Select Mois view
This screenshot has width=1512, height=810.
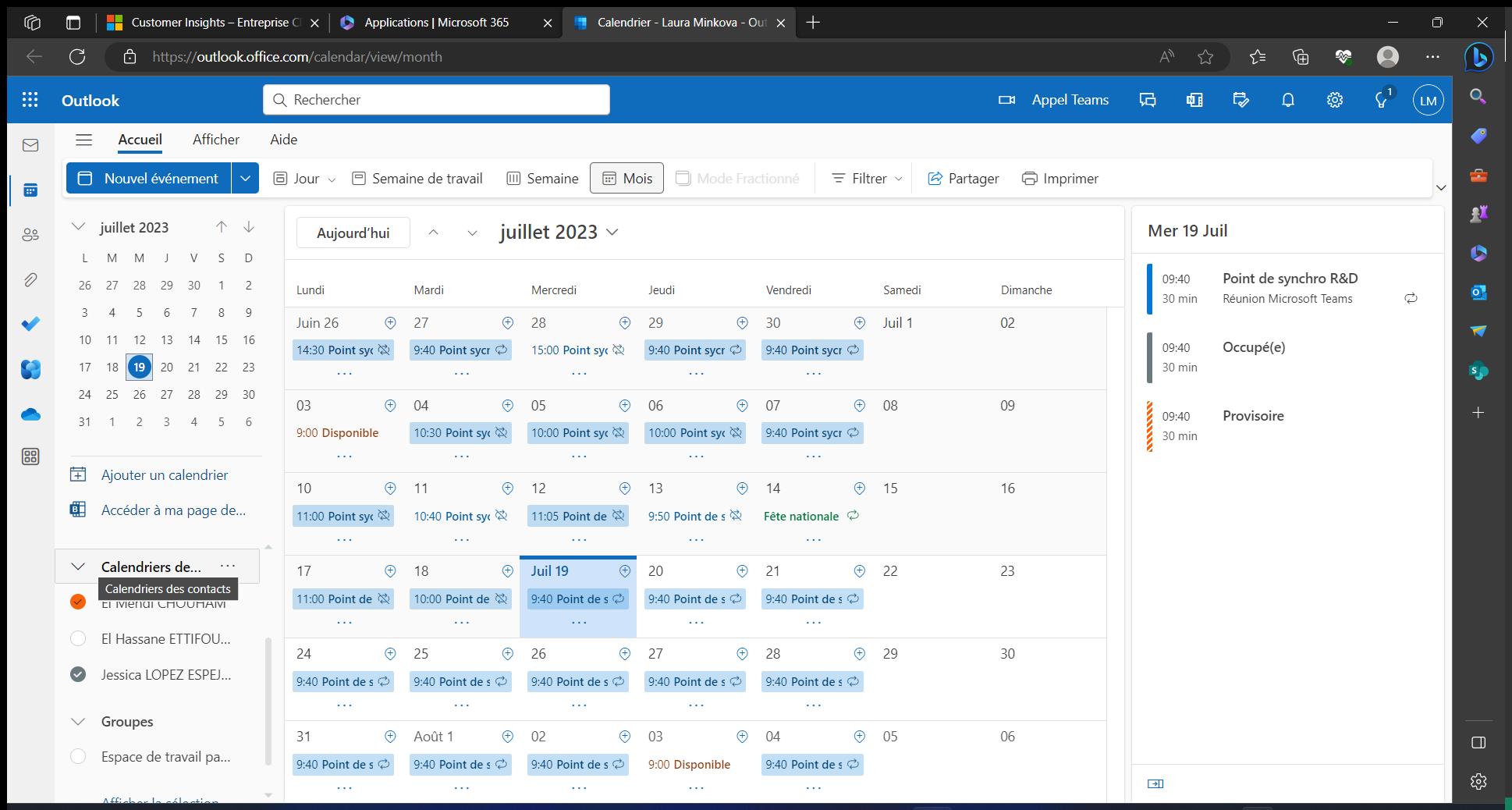[x=626, y=179]
